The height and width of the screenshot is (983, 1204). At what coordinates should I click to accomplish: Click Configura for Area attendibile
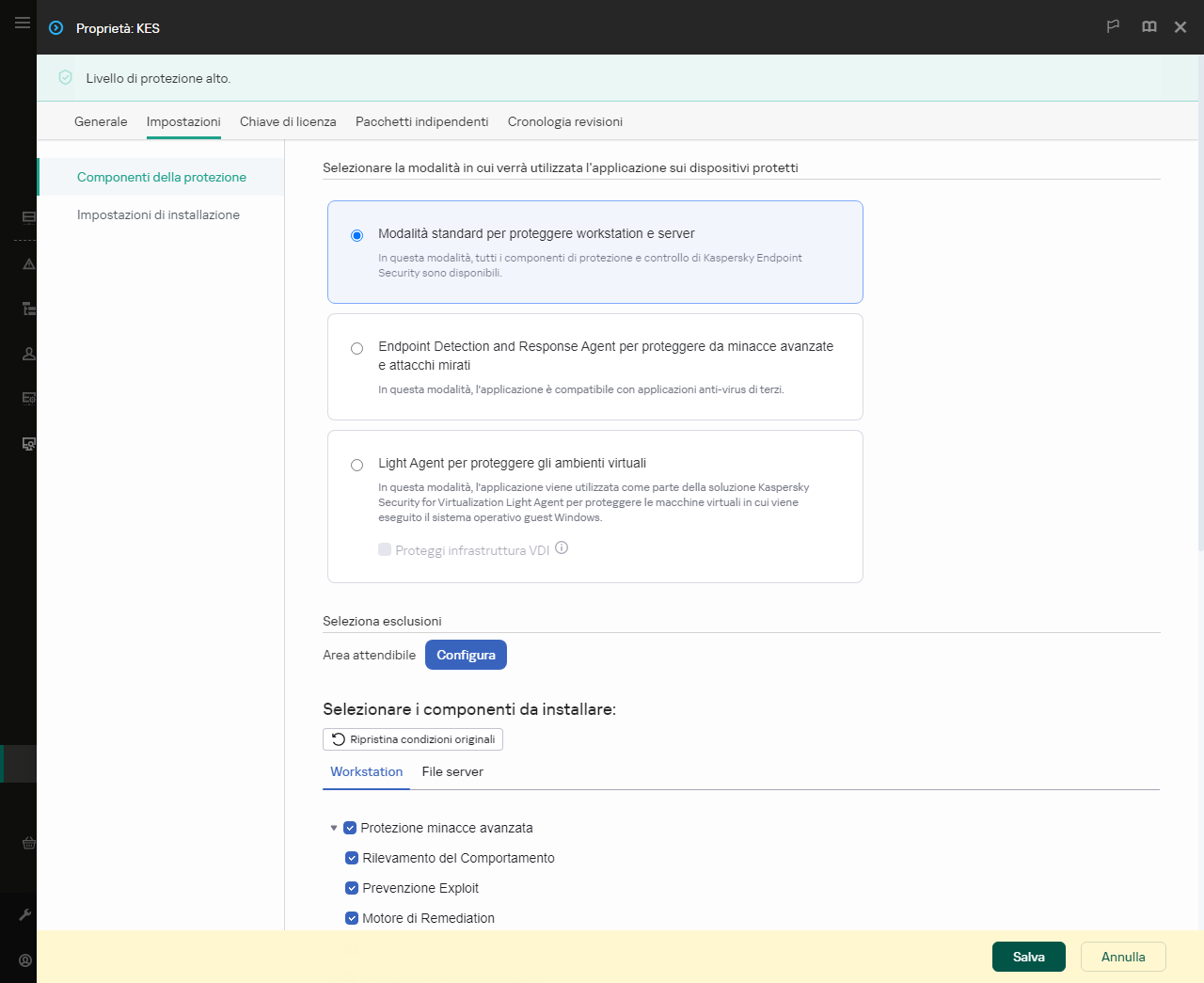[466, 654]
